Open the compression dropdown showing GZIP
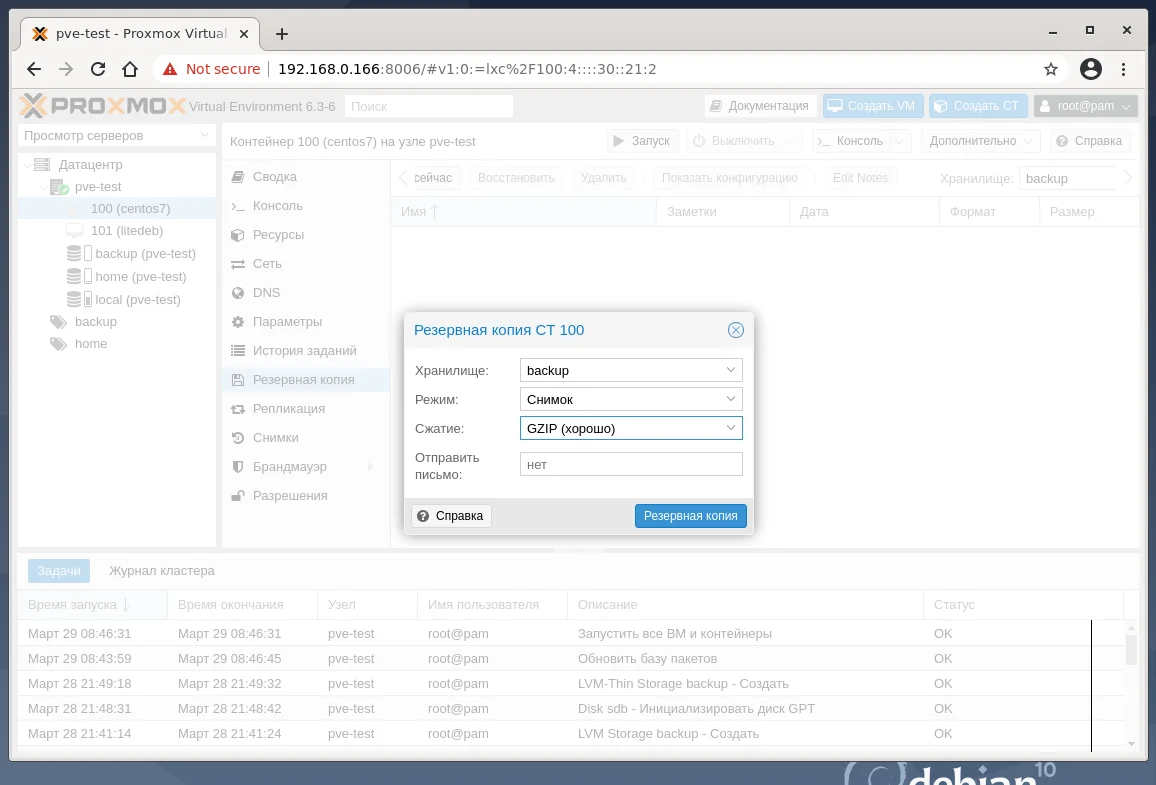Screen dimensions: 1156x785 point(630,428)
